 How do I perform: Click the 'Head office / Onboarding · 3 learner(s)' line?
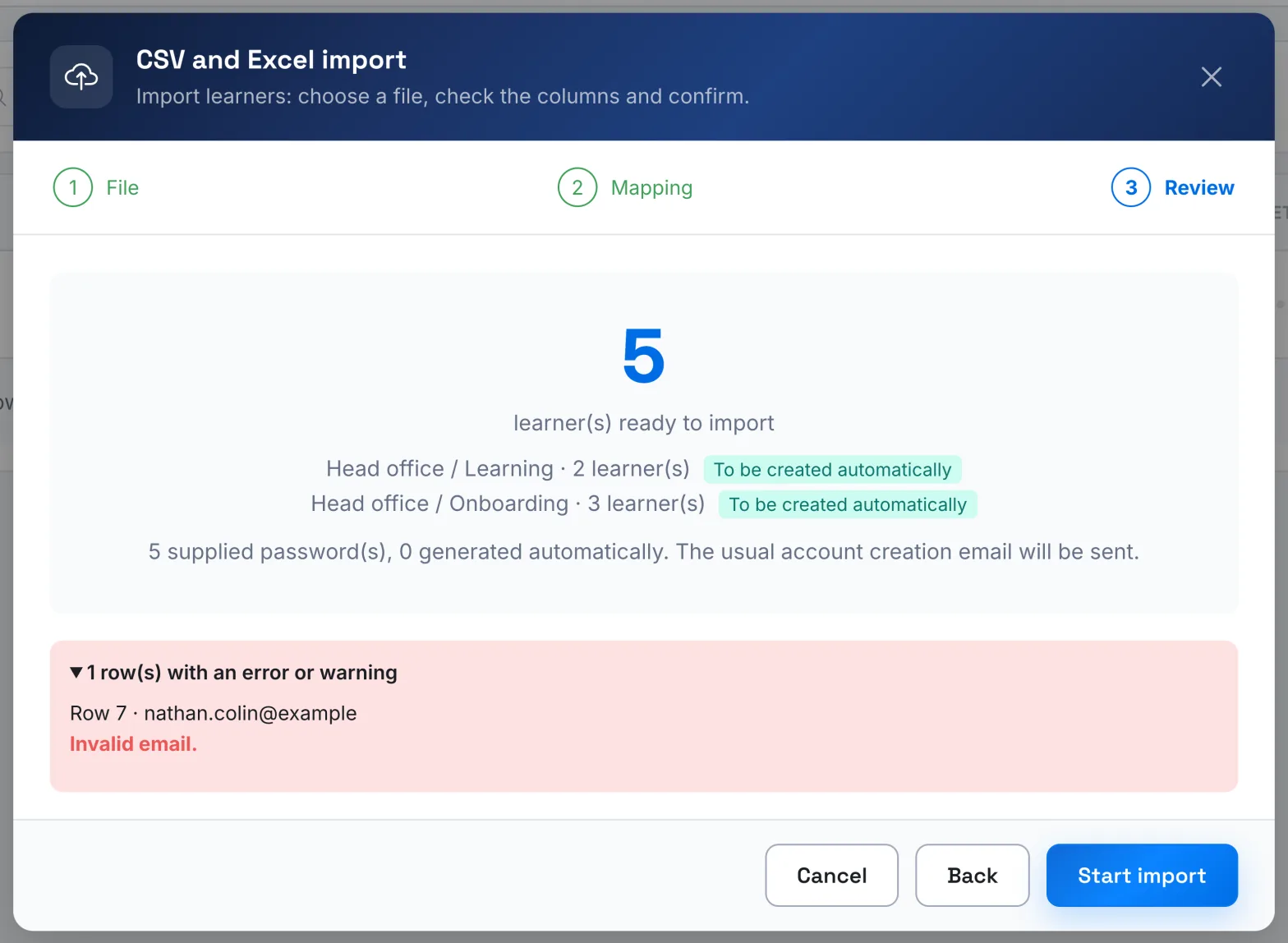click(508, 504)
